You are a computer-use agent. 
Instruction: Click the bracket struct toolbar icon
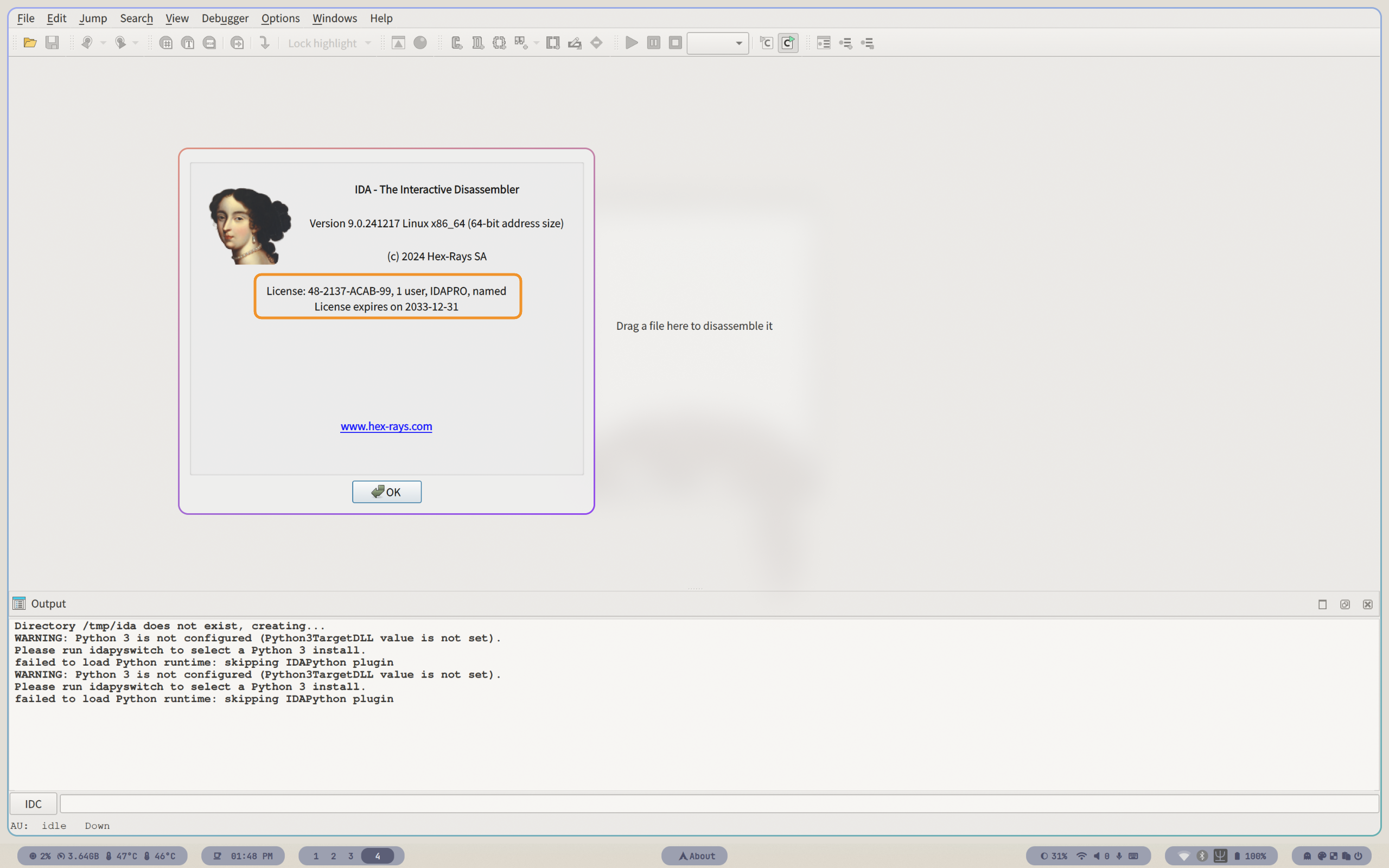click(x=553, y=42)
